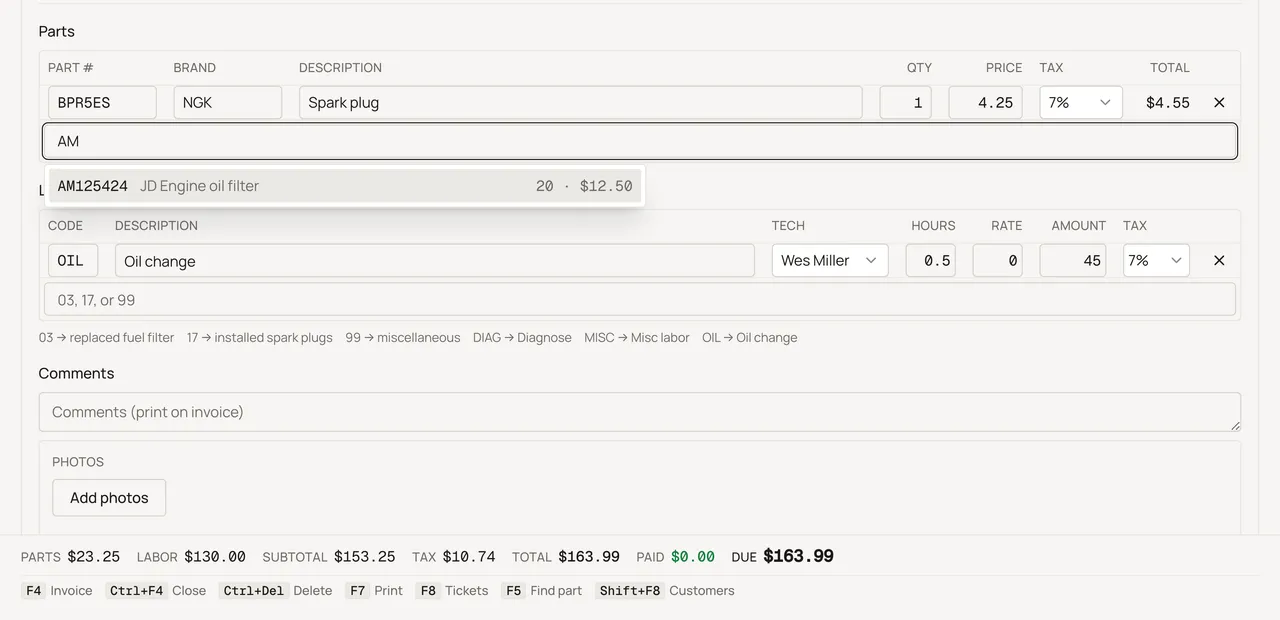Click the Spark plug quantity field
The height and width of the screenshot is (620, 1280).
coord(906,102)
